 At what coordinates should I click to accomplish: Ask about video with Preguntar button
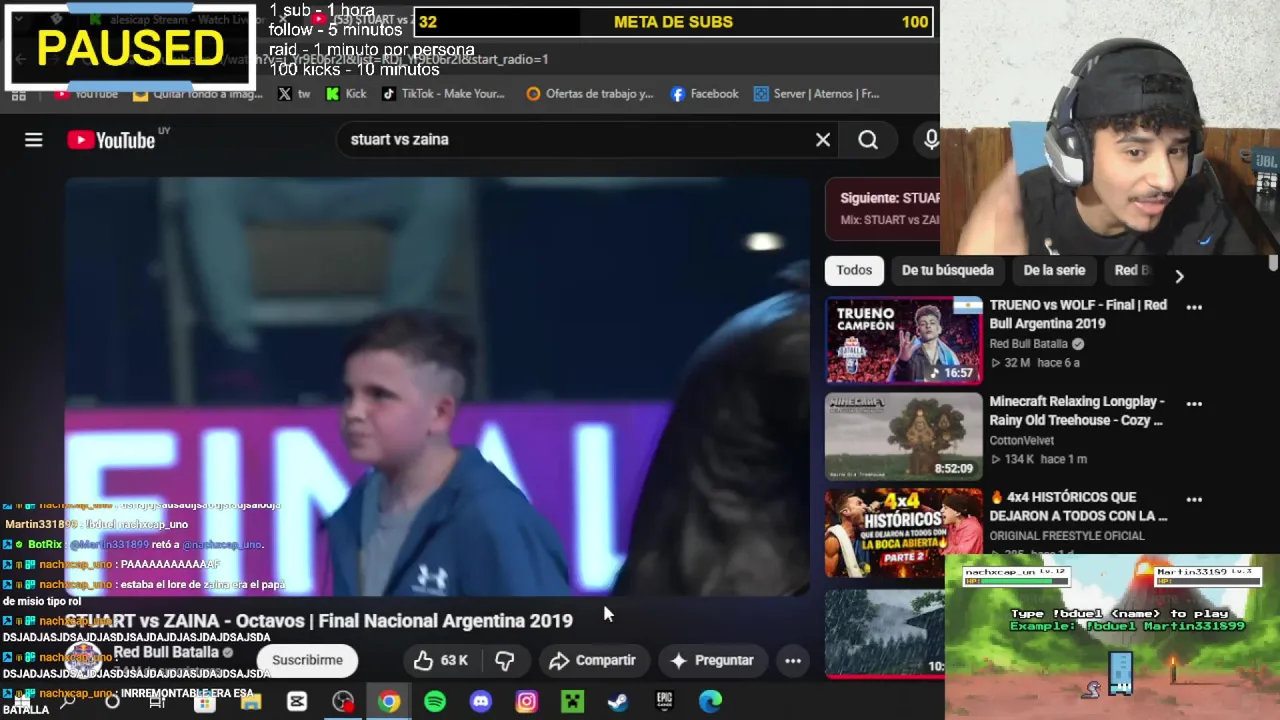point(712,660)
